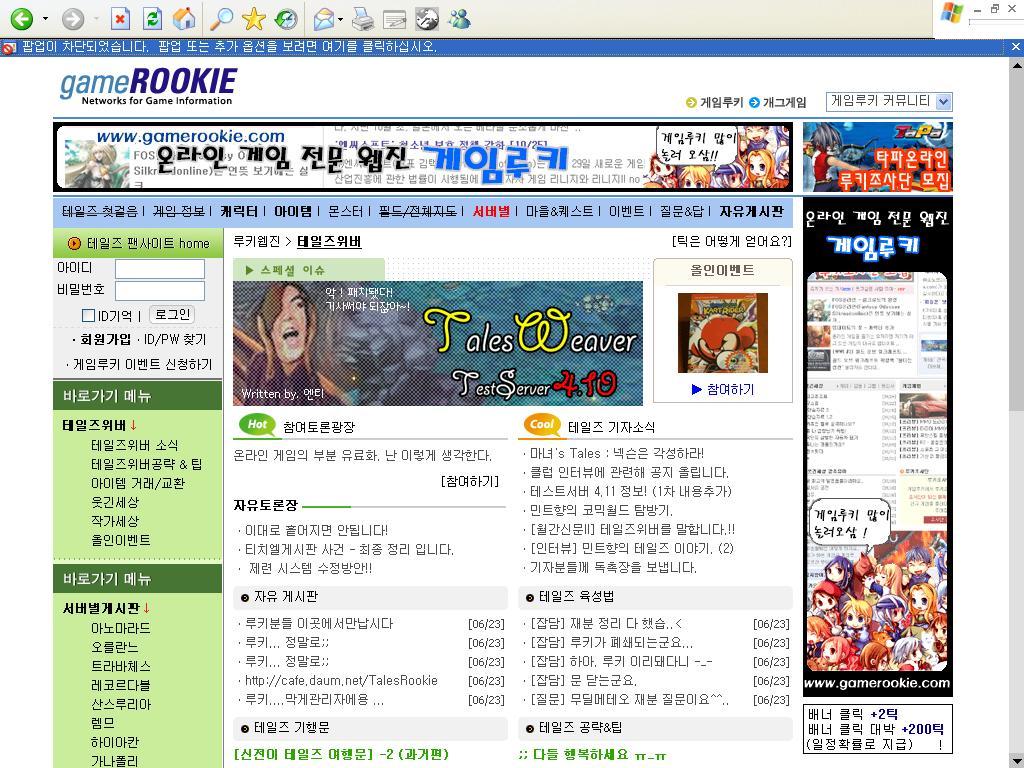Image resolution: width=1024 pixels, height=768 pixels.
Task: Close the popup information bar
Action: point(1016,47)
